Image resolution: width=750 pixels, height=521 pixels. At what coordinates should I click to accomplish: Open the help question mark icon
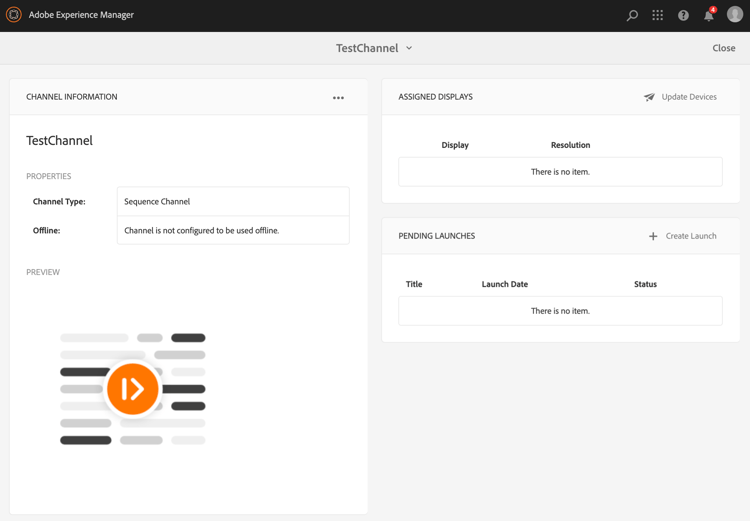684,15
